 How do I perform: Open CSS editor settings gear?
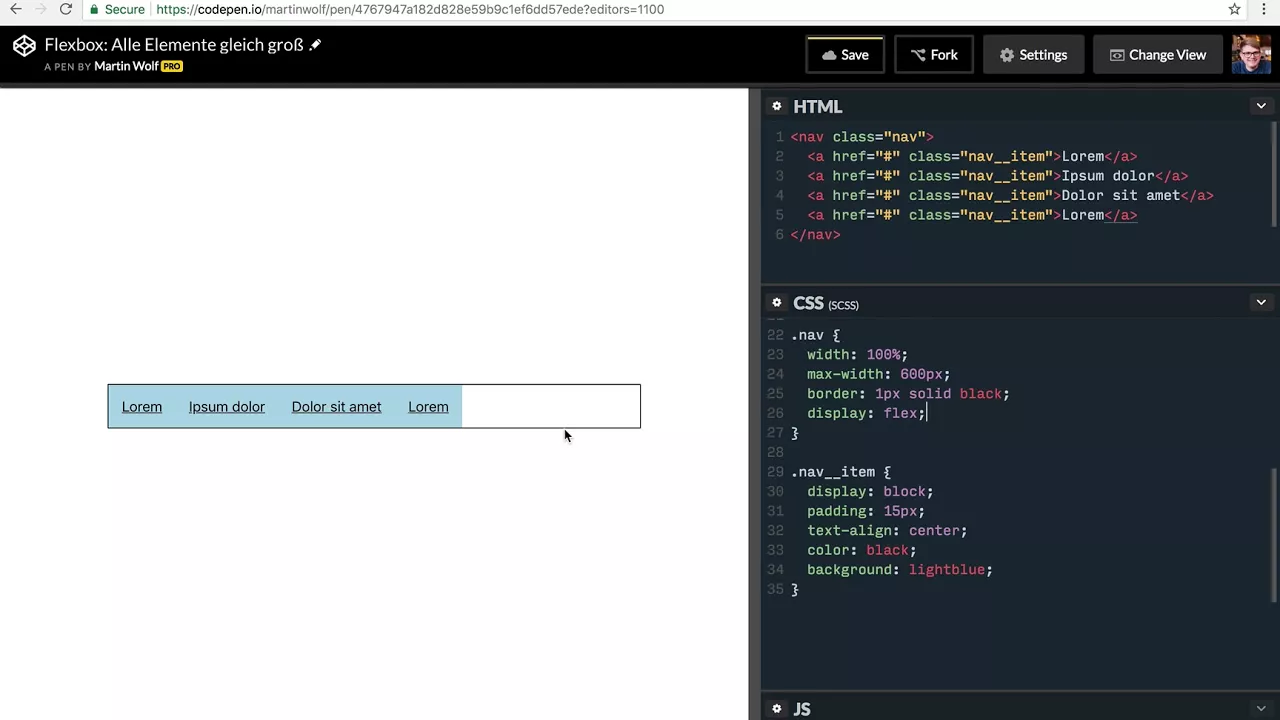(x=777, y=303)
